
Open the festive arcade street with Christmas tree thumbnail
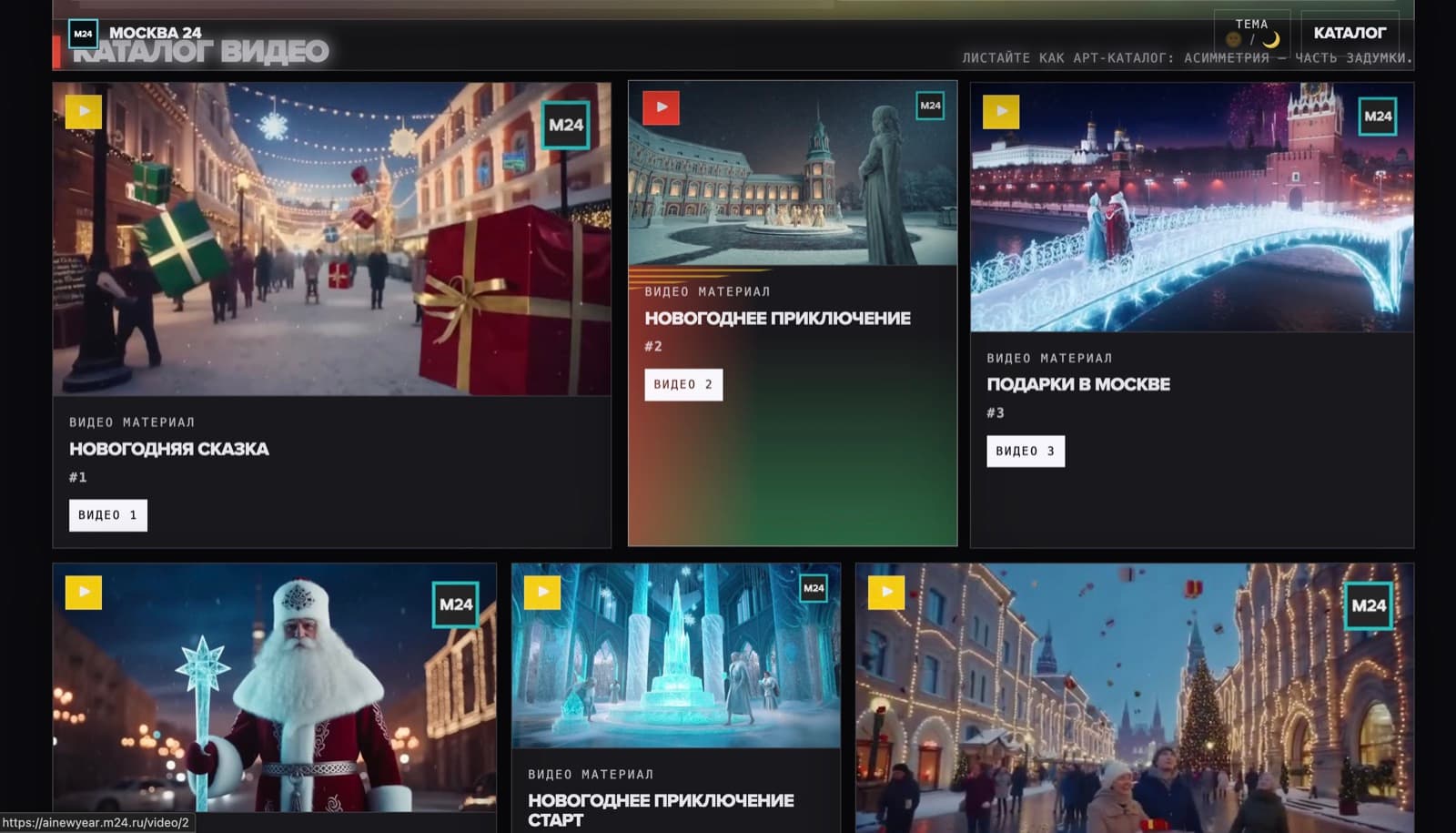(x=1135, y=697)
